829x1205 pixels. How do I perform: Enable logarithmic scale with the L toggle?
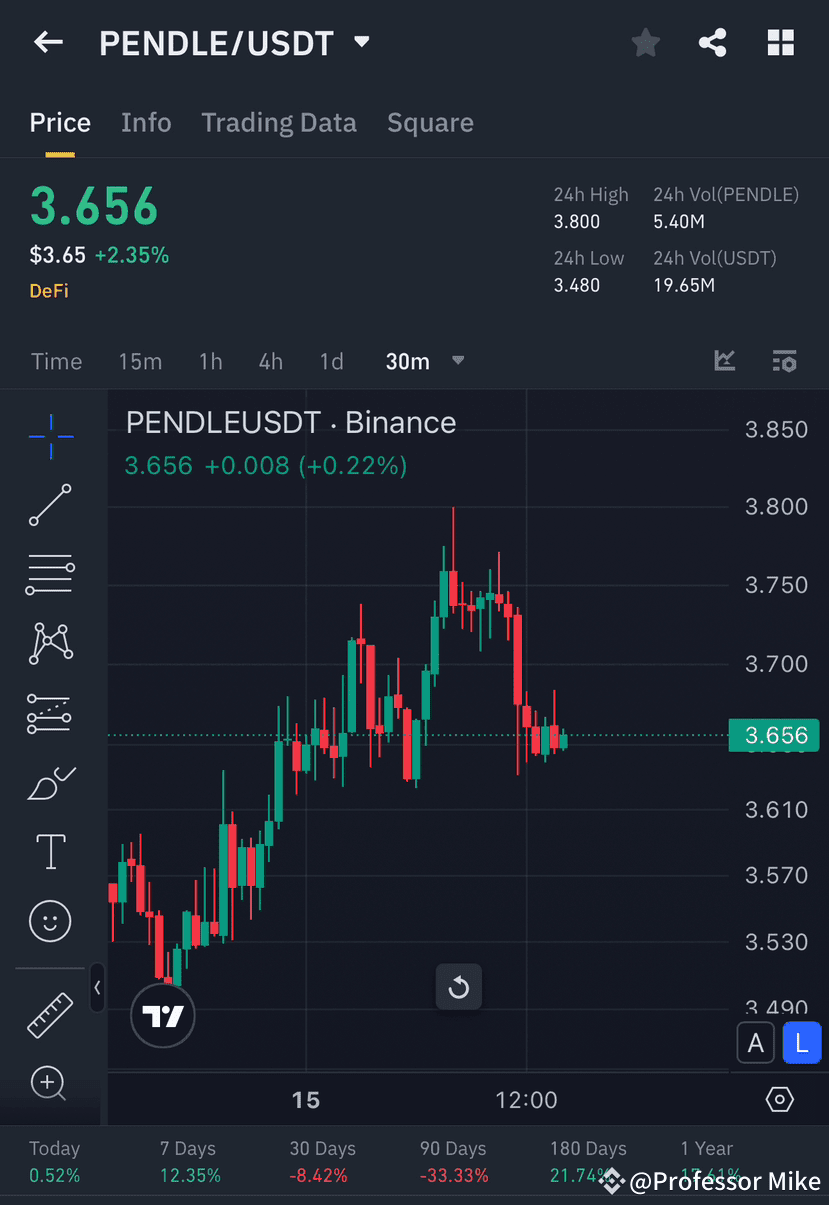pos(802,1042)
